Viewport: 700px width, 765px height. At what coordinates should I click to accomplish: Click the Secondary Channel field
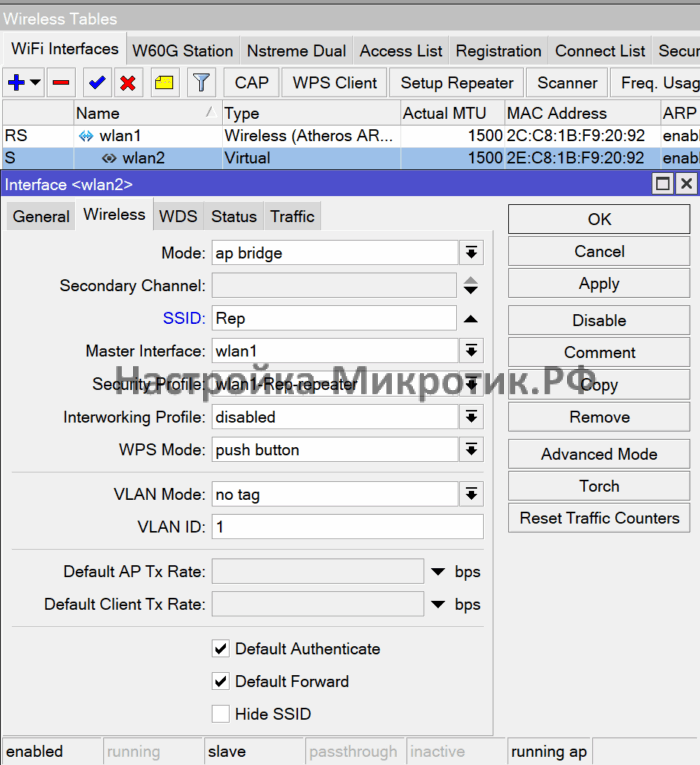[334, 285]
